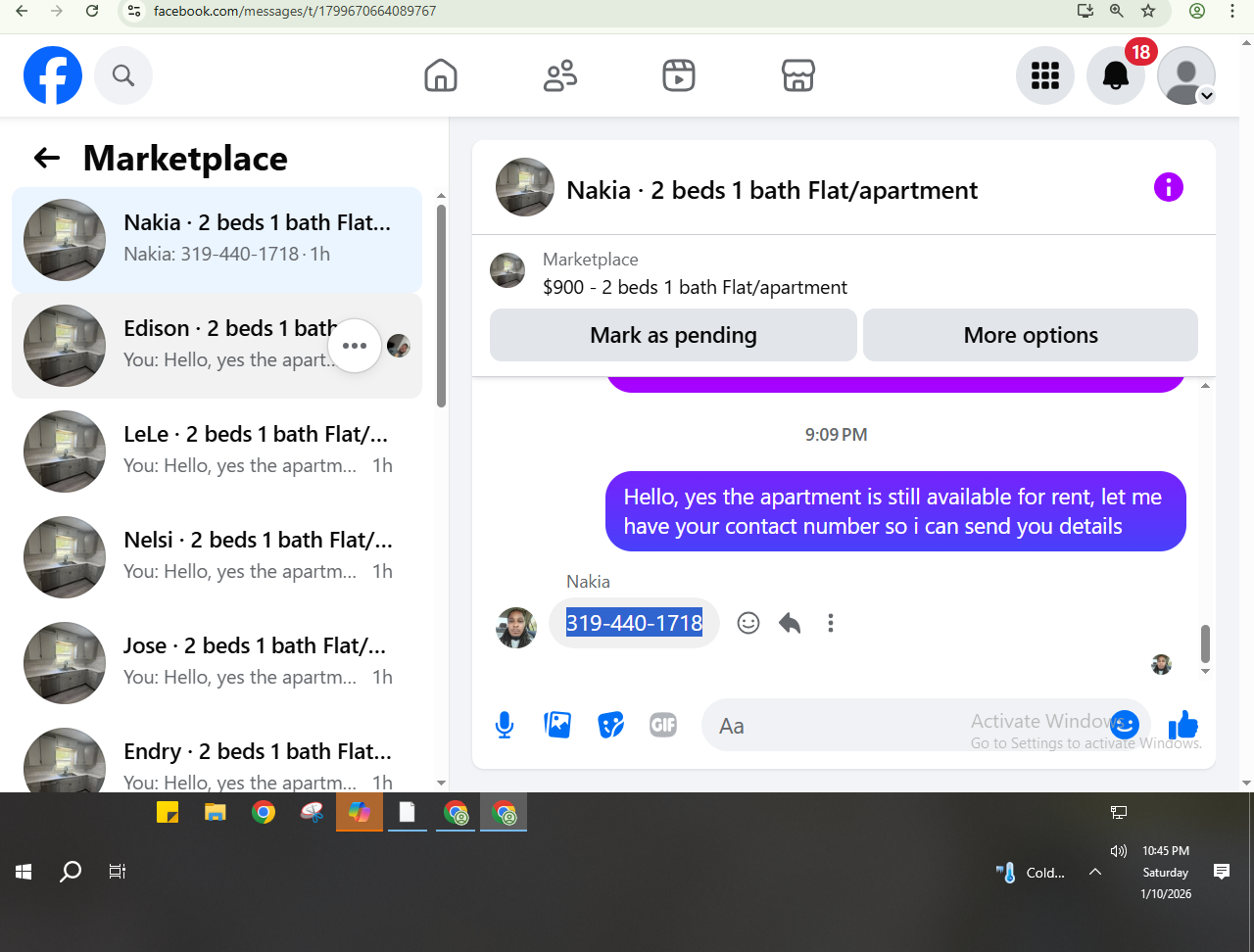React with emoji to the 319-440-1718 message
This screenshot has height=952, width=1254.
click(748, 623)
